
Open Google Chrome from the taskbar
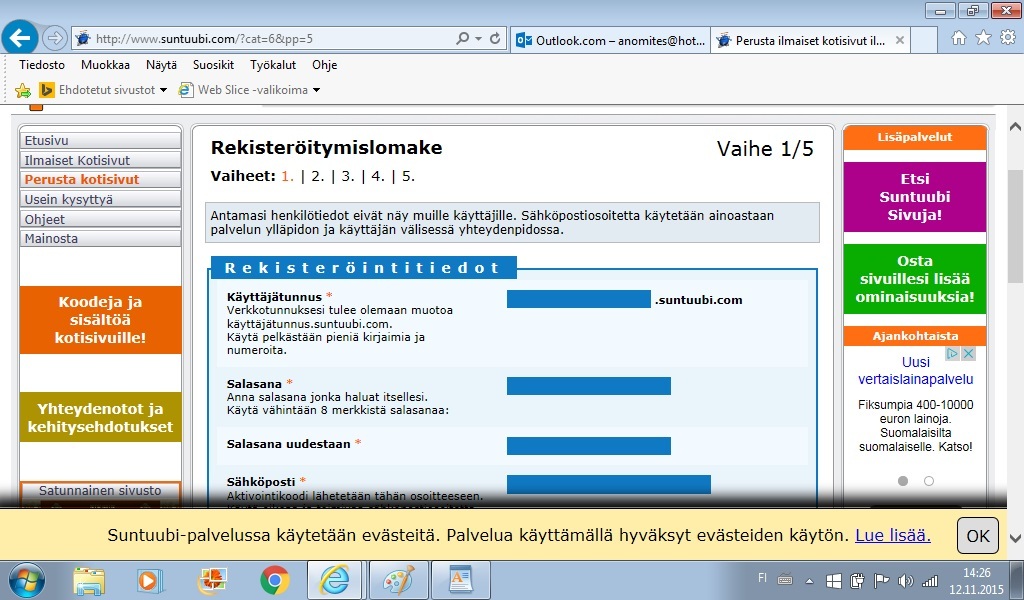[274, 580]
